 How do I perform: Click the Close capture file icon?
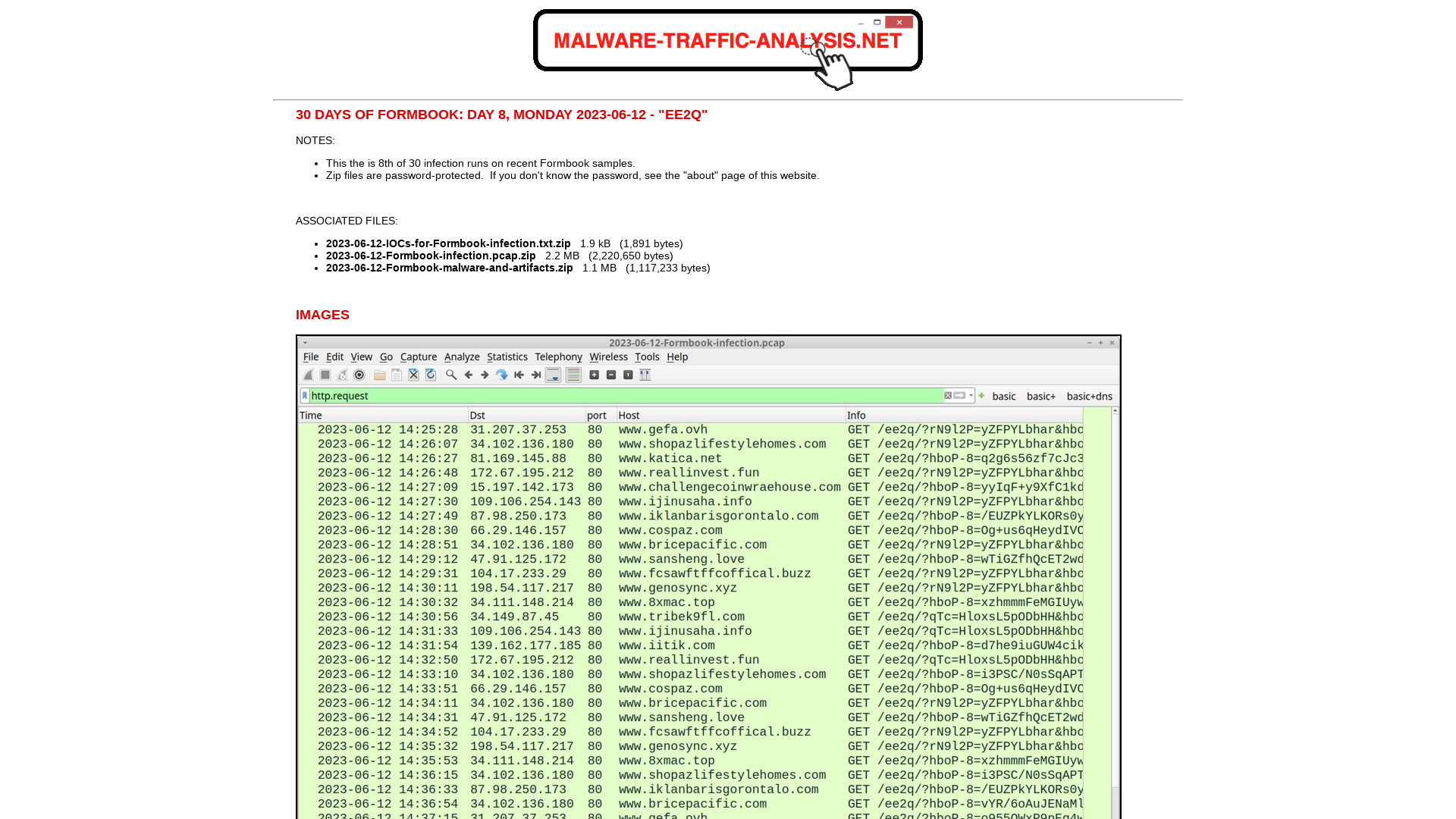(x=413, y=375)
